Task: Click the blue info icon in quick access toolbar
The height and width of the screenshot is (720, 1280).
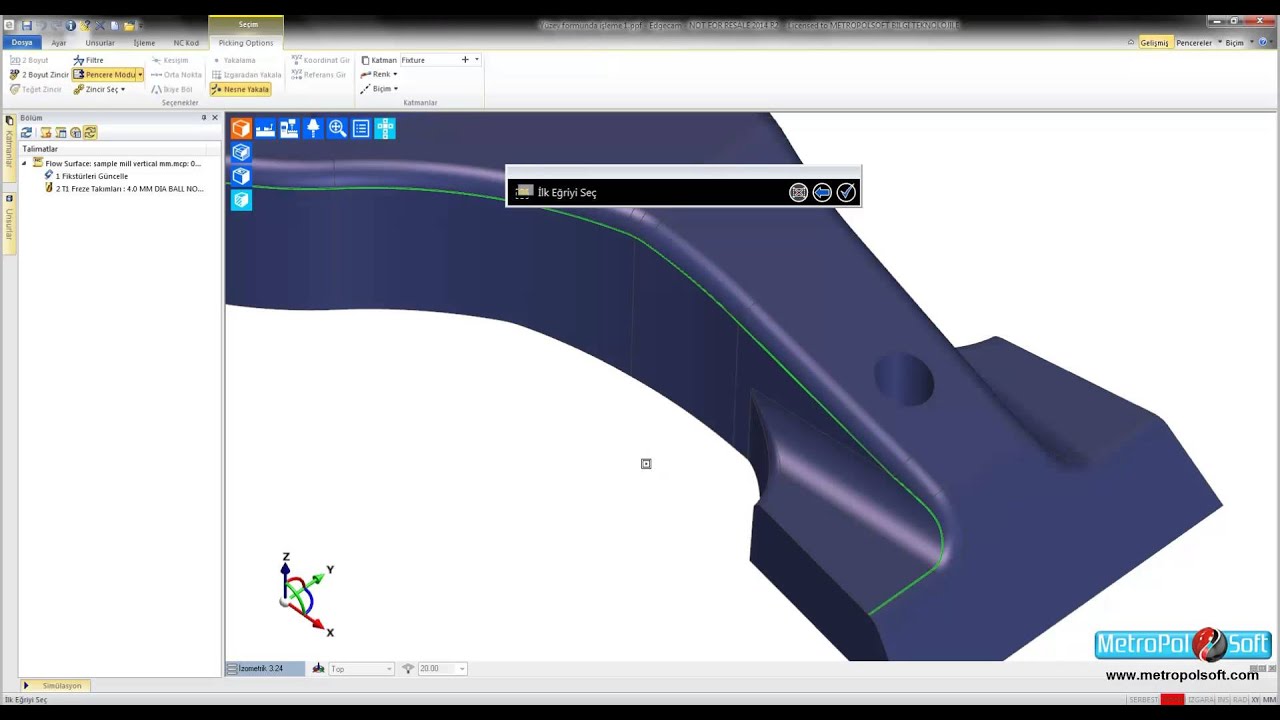Action: tap(70, 25)
